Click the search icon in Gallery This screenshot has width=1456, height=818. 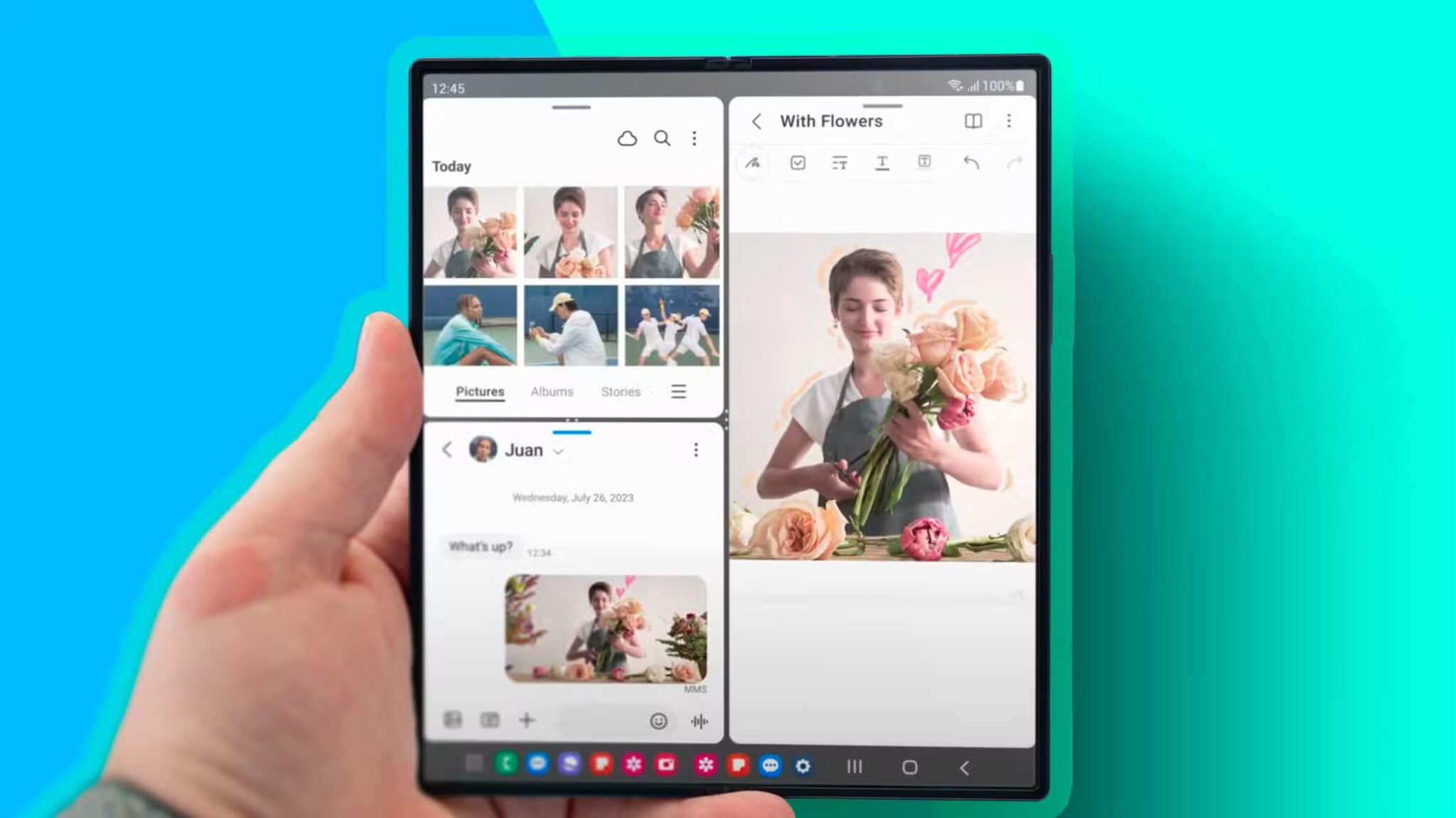pos(662,137)
